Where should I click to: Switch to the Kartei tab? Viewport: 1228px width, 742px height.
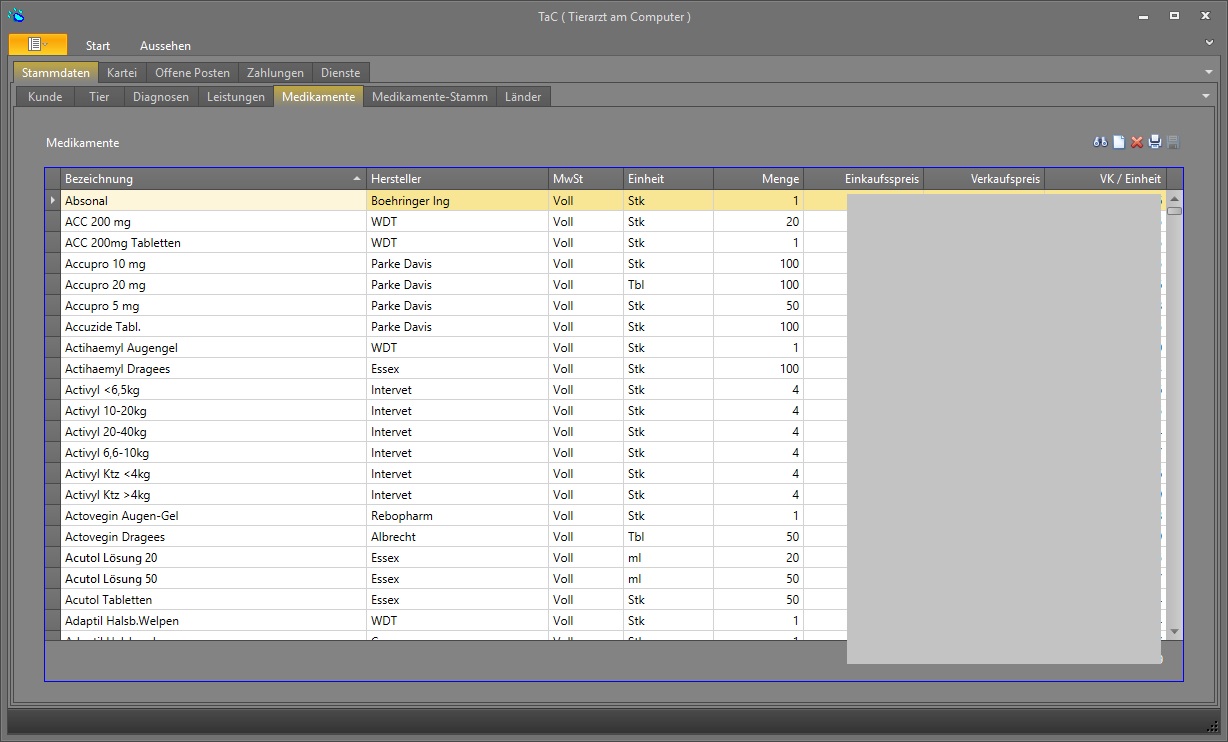click(122, 72)
